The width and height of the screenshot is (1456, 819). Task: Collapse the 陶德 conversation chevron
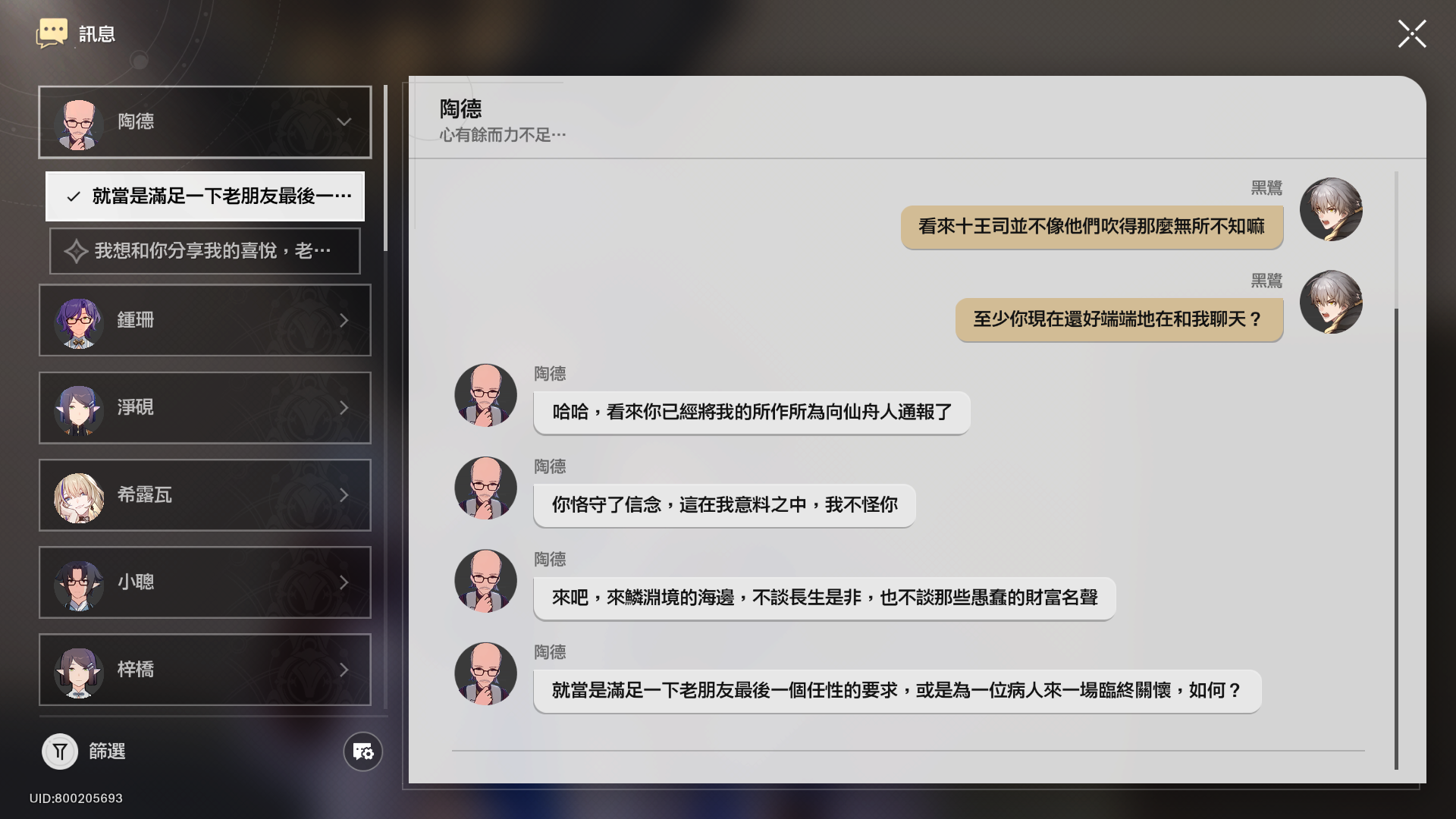coord(344,122)
